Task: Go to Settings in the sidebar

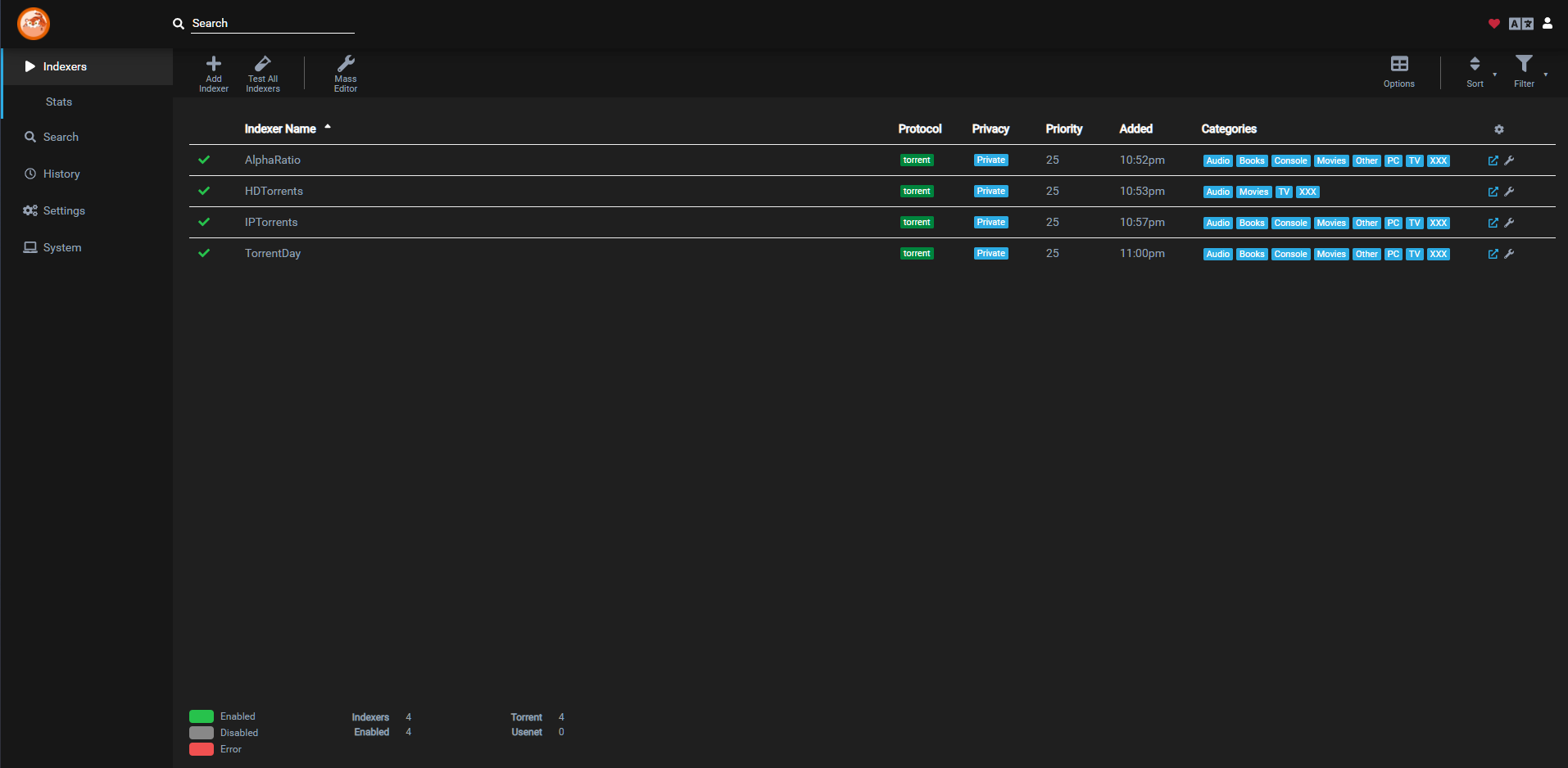Action: tap(64, 210)
